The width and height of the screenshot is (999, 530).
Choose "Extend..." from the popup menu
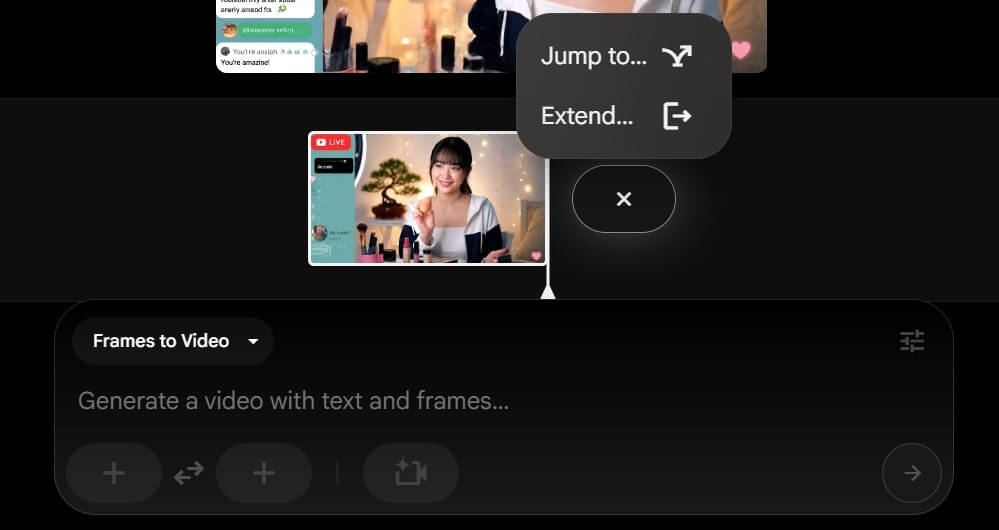tap(587, 116)
